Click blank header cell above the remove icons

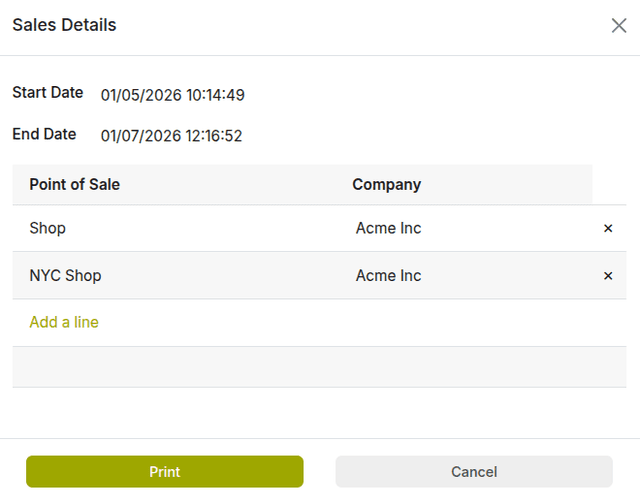coord(610,185)
